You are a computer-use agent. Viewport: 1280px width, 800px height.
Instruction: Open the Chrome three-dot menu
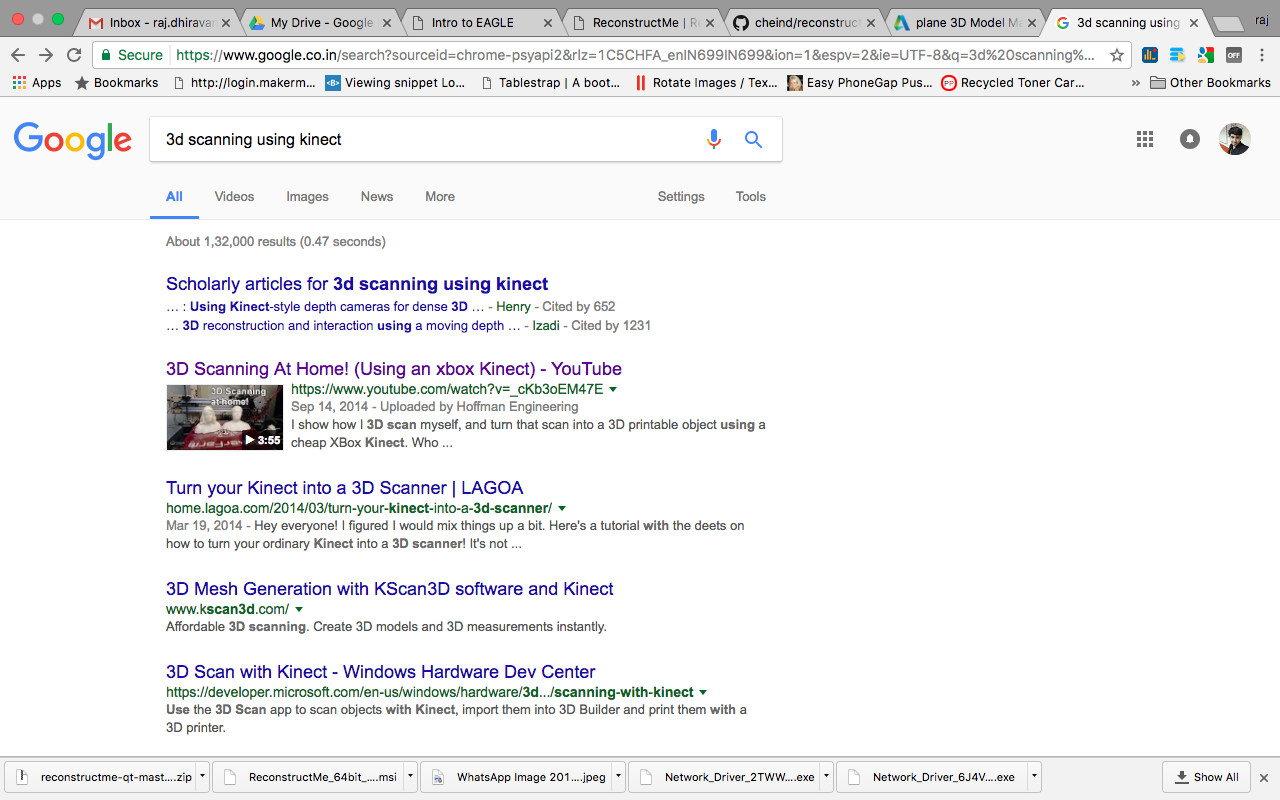[1263, 55]
